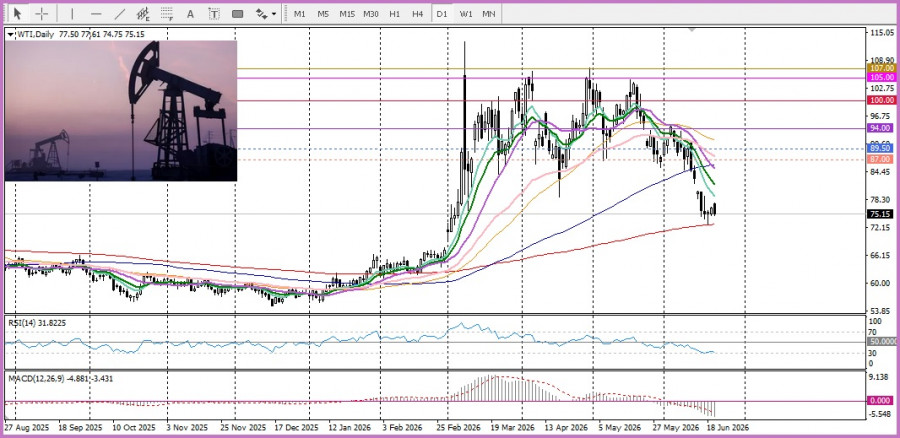Expand the WTI,Daily chart menu arrow
This screenshot has height=438, width=900.
[10, 34]
